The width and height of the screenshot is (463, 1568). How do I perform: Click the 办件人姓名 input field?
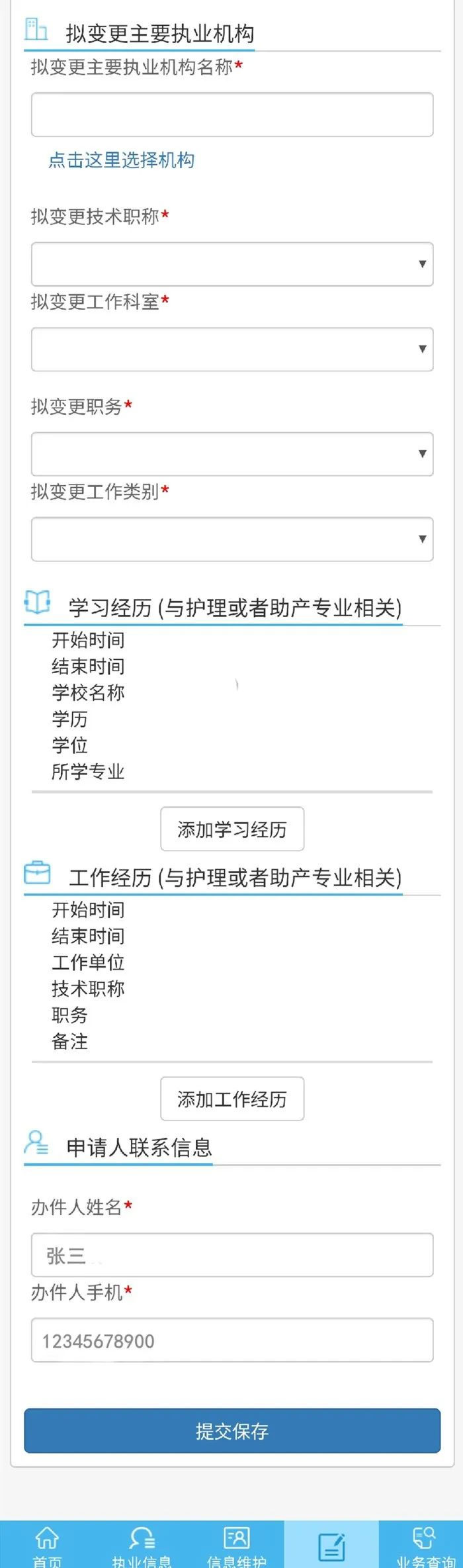[232, 1254]
